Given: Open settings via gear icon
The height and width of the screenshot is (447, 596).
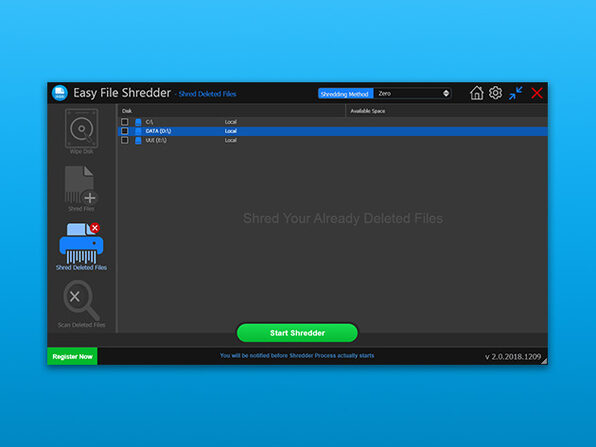Looking at the screenshot, I should [495, 93].
